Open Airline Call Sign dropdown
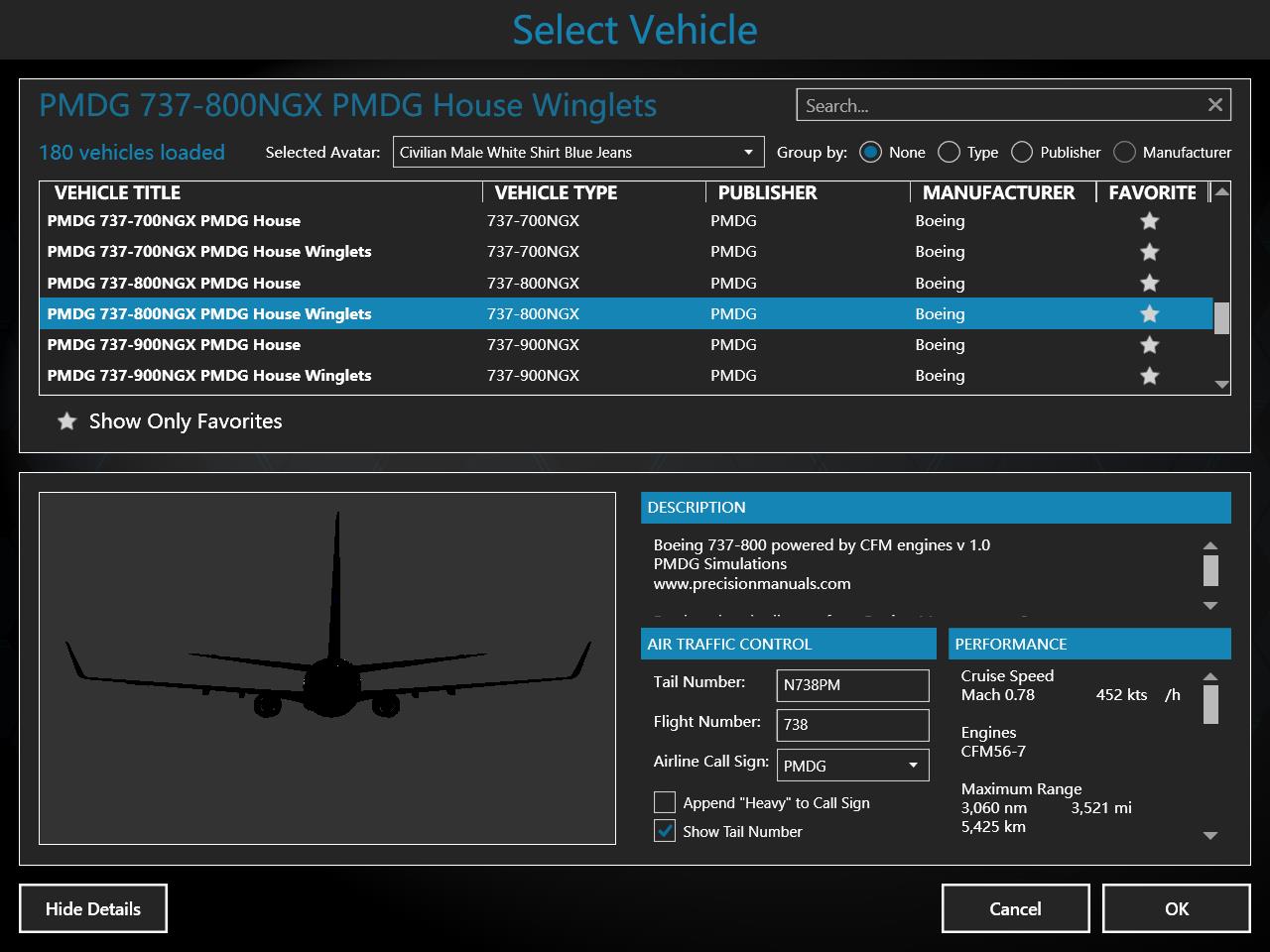Image resolution: width=1270 pixels, height=952 pixels. tap(852, 766)
